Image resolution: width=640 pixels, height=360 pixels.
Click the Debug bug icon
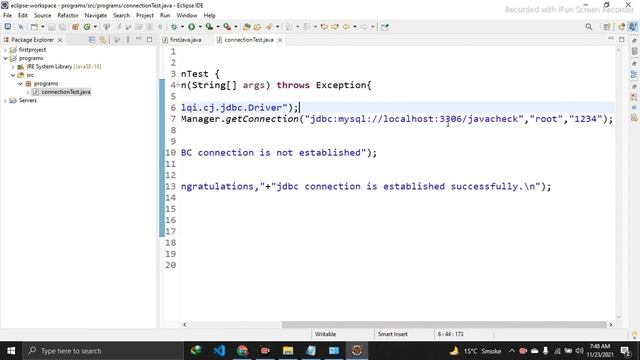pyautogui.click(x=174, y=27)
